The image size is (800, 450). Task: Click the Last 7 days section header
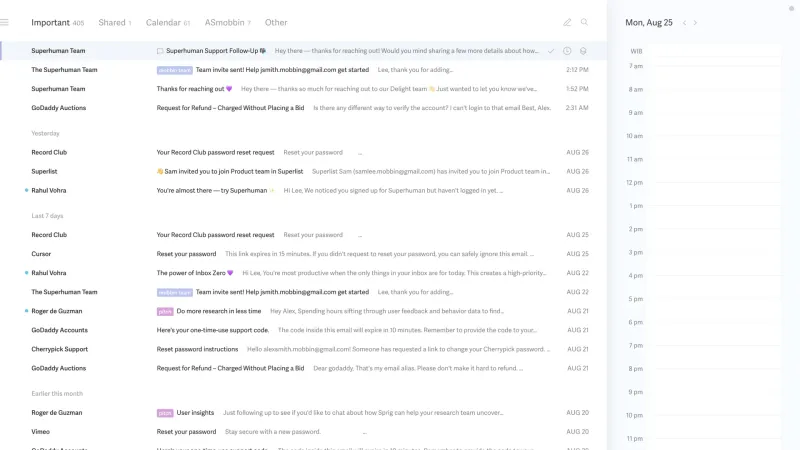coord(47,216)
